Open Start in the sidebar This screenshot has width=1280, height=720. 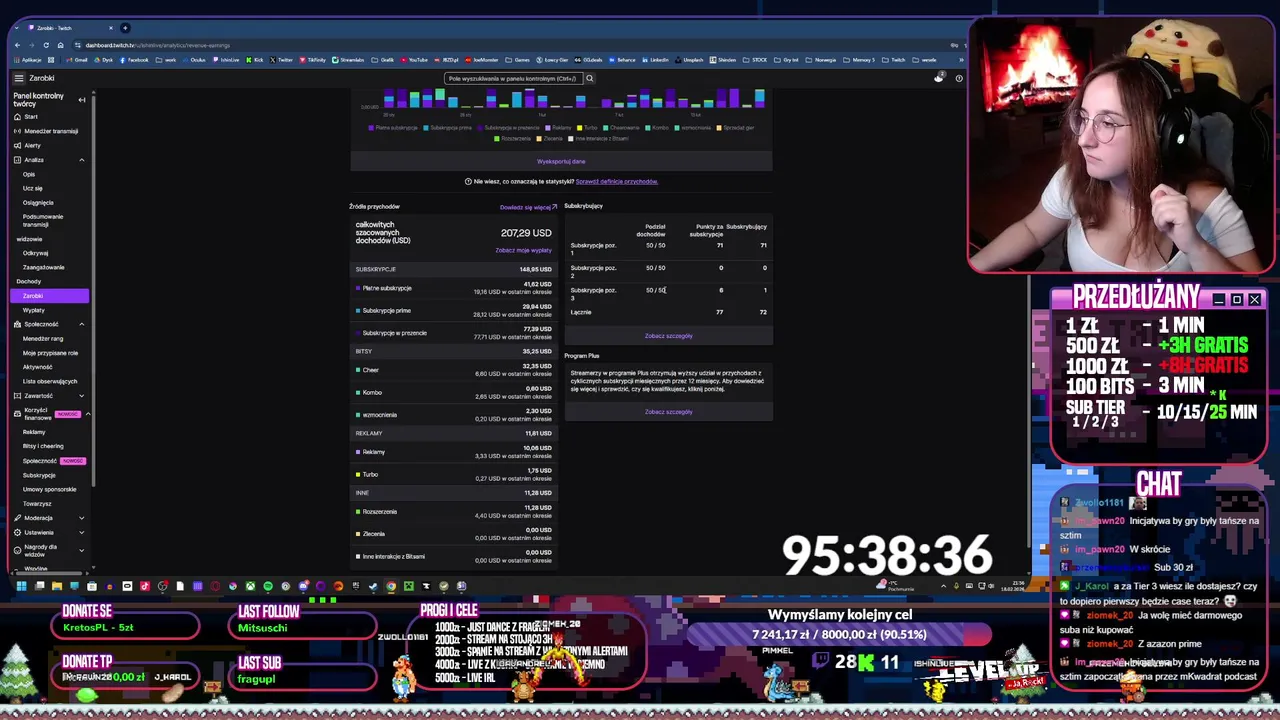(31, 117)
